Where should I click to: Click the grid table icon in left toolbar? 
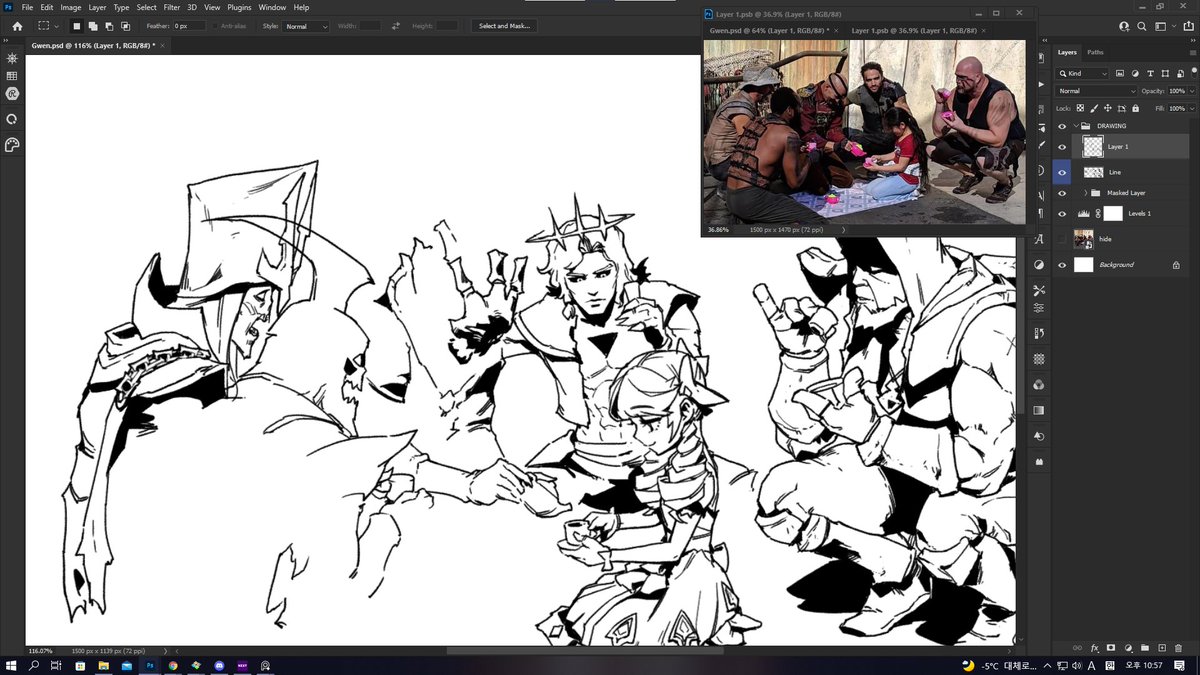coord(12,76)
